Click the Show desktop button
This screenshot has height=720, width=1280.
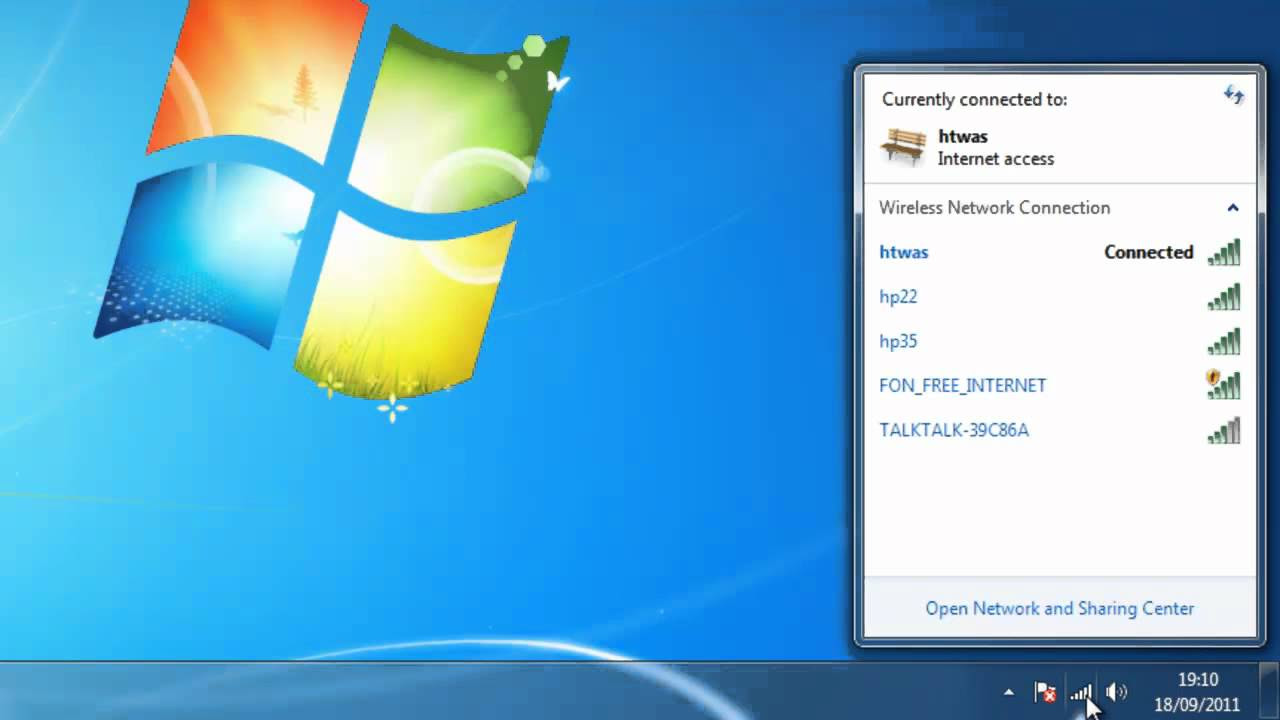(x=1271, y=691)
